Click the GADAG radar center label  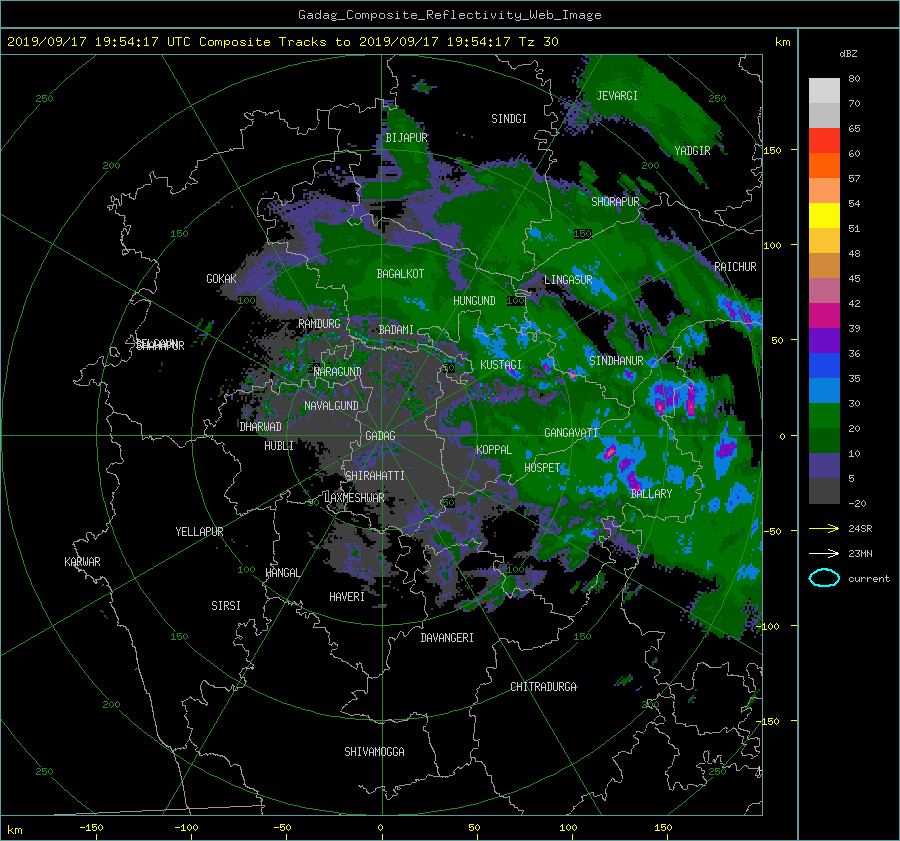click(x=381, y=436)
